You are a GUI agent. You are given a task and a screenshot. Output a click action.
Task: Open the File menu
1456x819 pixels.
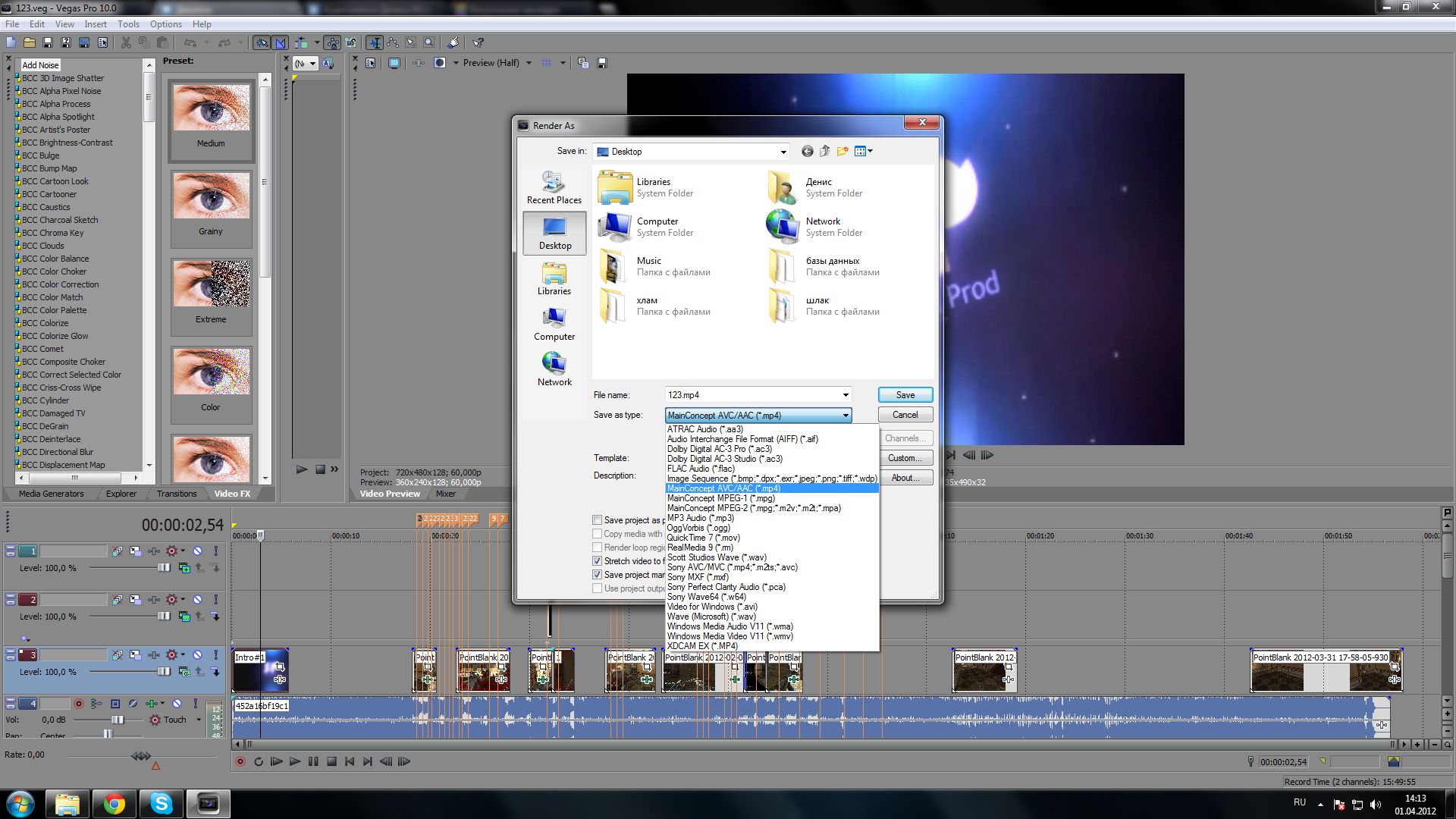coord(12,24)
